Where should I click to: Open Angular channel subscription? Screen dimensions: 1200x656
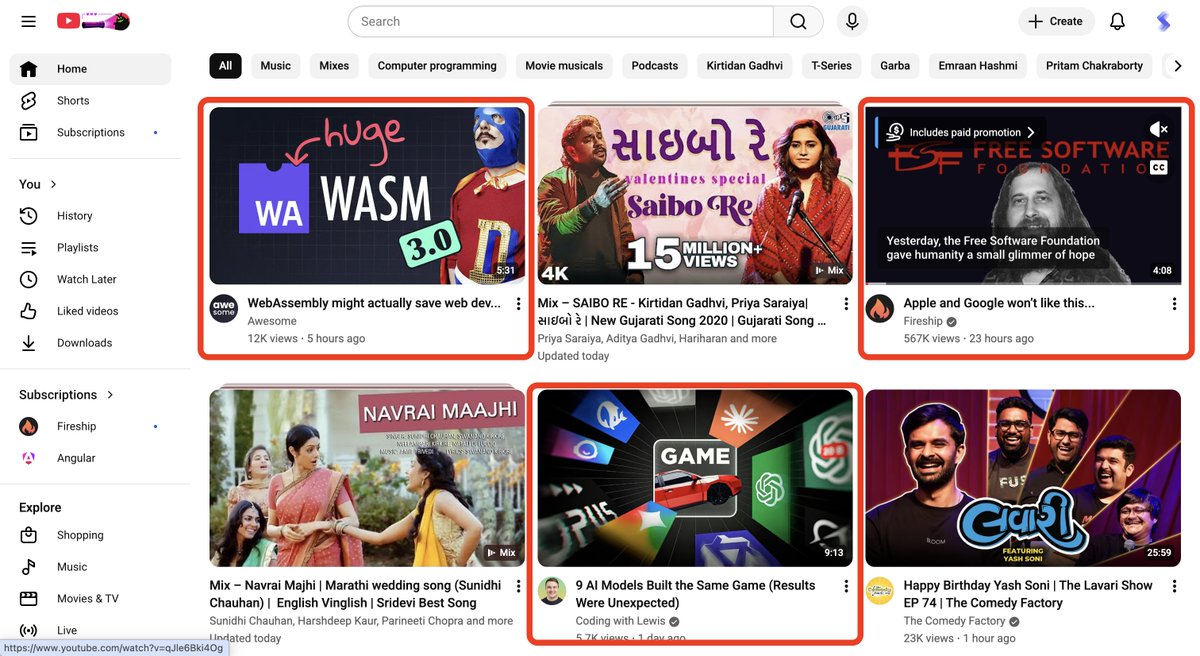tap(91, 458)
